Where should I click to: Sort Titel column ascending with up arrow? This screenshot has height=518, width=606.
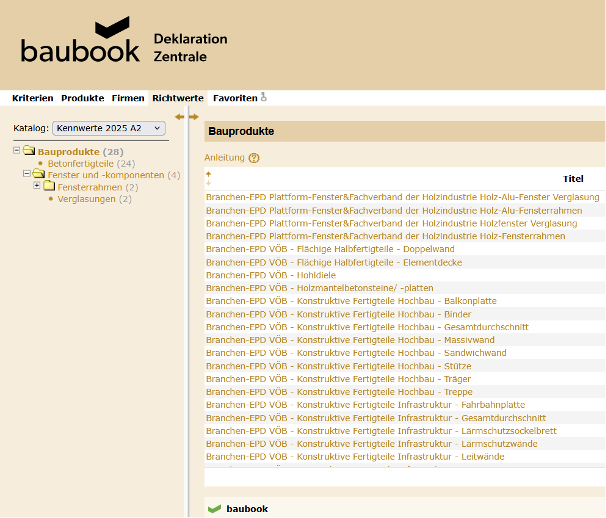tap(208, 174)
